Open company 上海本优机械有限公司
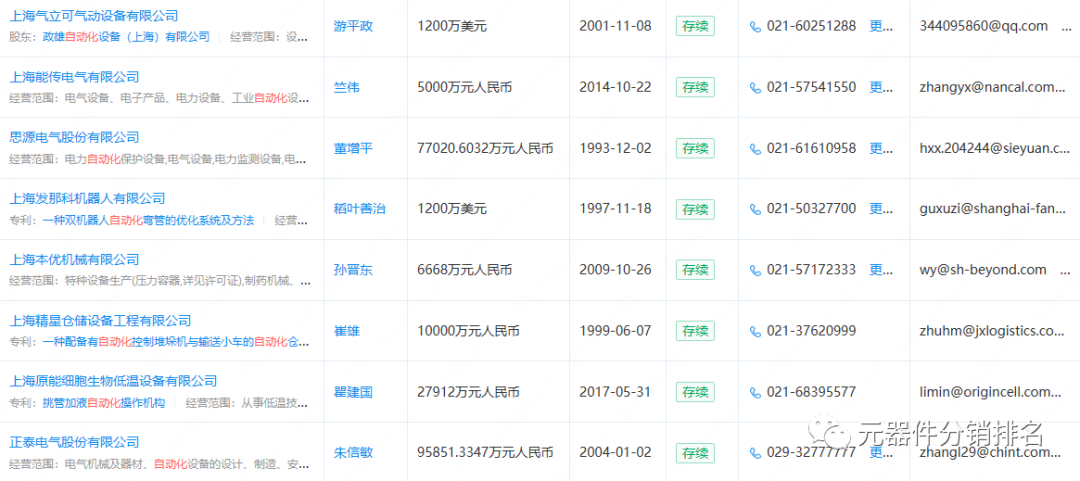The width and height of the screenshot is (1080, 481). coord(74,259)
